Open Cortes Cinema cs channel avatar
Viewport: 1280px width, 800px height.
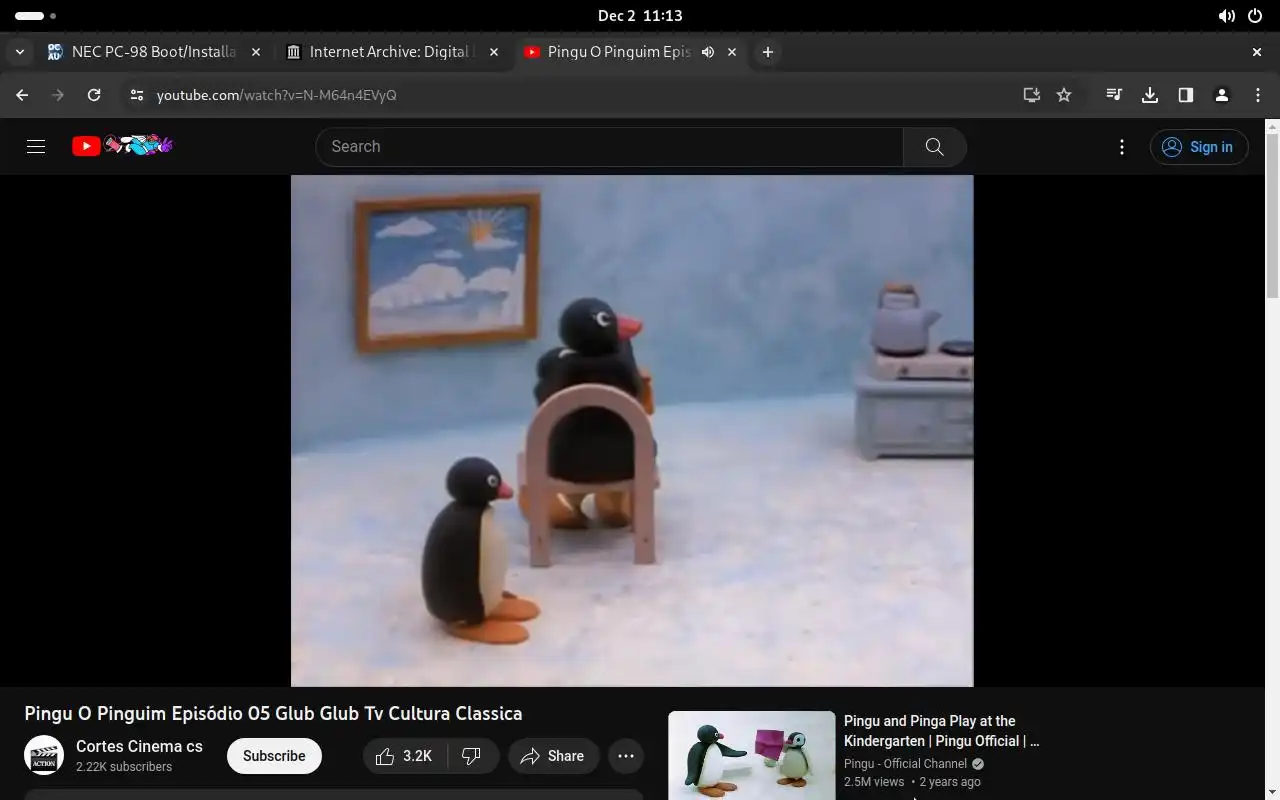[44, 756]
